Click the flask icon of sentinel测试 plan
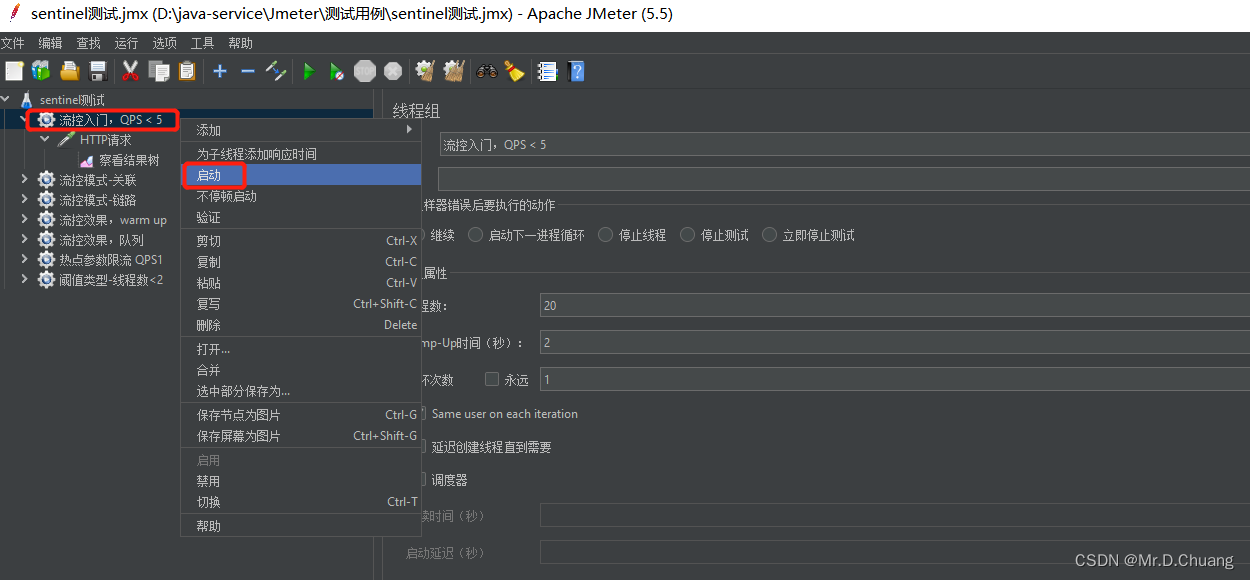Image resolution: width=1250 pixels, height=580 pixels. coord(27,100)
